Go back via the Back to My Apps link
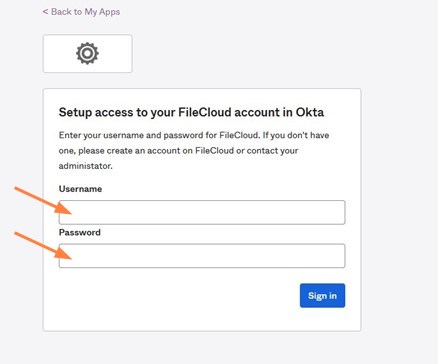The height and width of the screenshot is (364, 438). pos(81,12)
